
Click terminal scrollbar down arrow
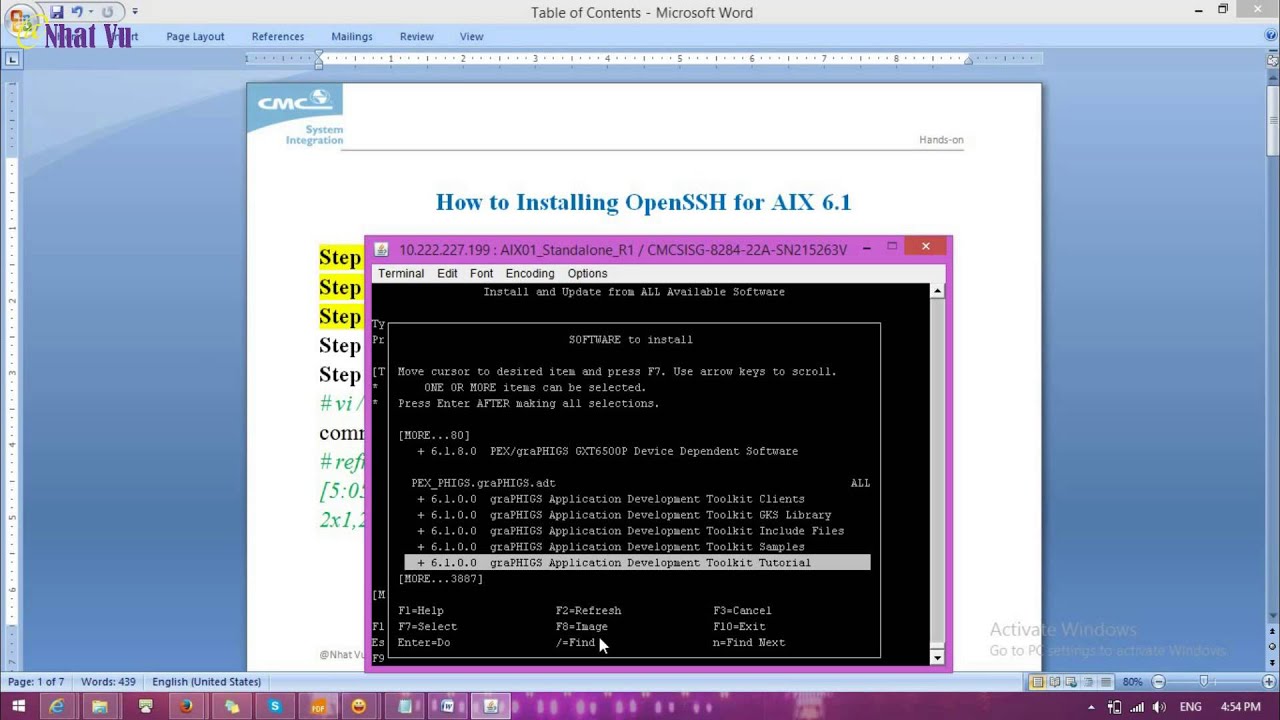point(937,657)
